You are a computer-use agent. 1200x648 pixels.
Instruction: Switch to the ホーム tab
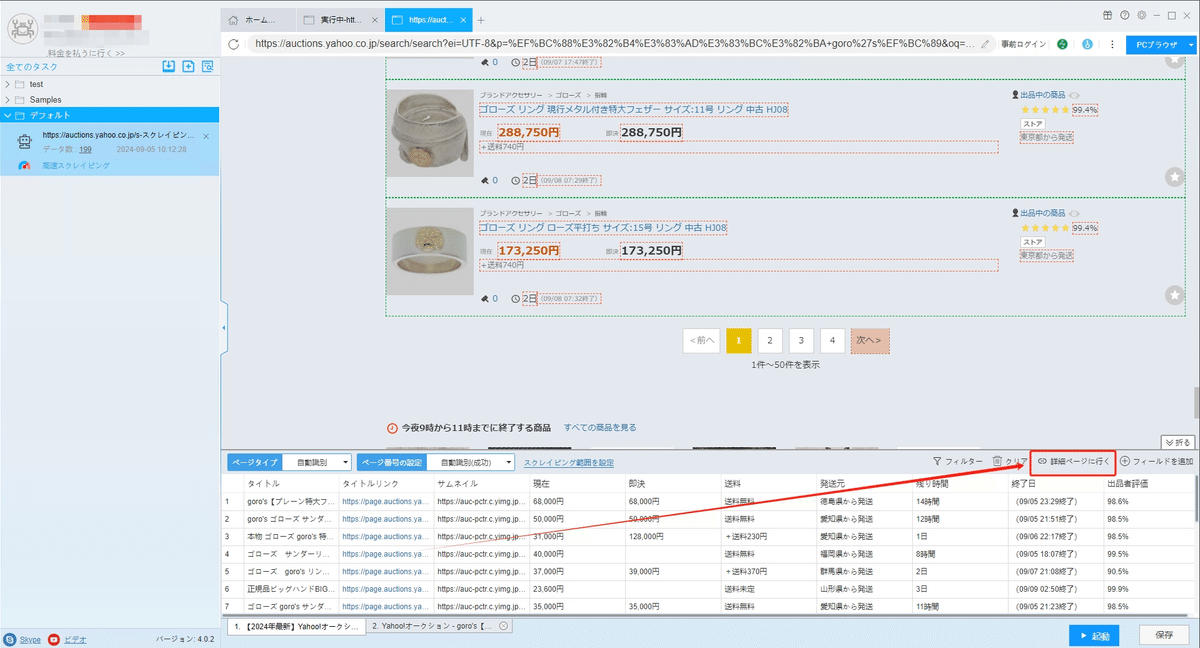point(258,20)
